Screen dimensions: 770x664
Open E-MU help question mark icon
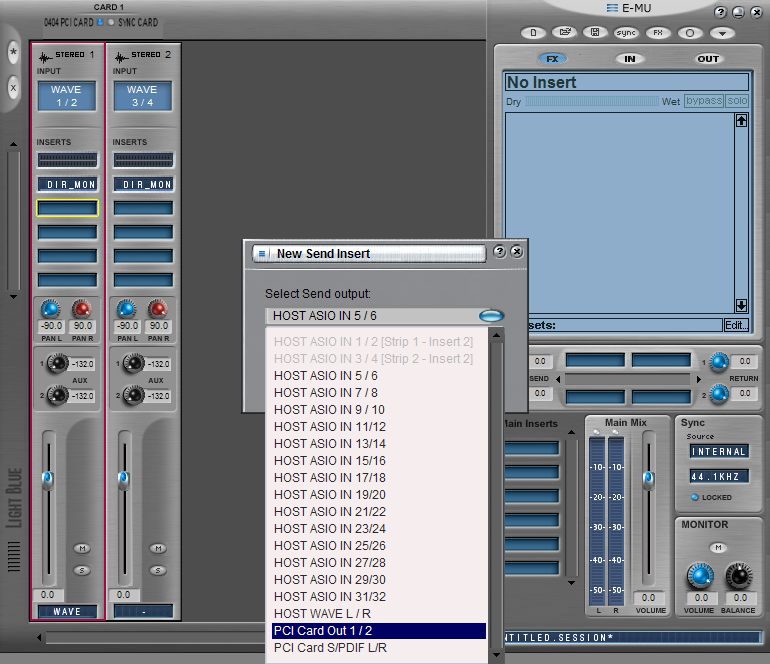click(720, 12)
